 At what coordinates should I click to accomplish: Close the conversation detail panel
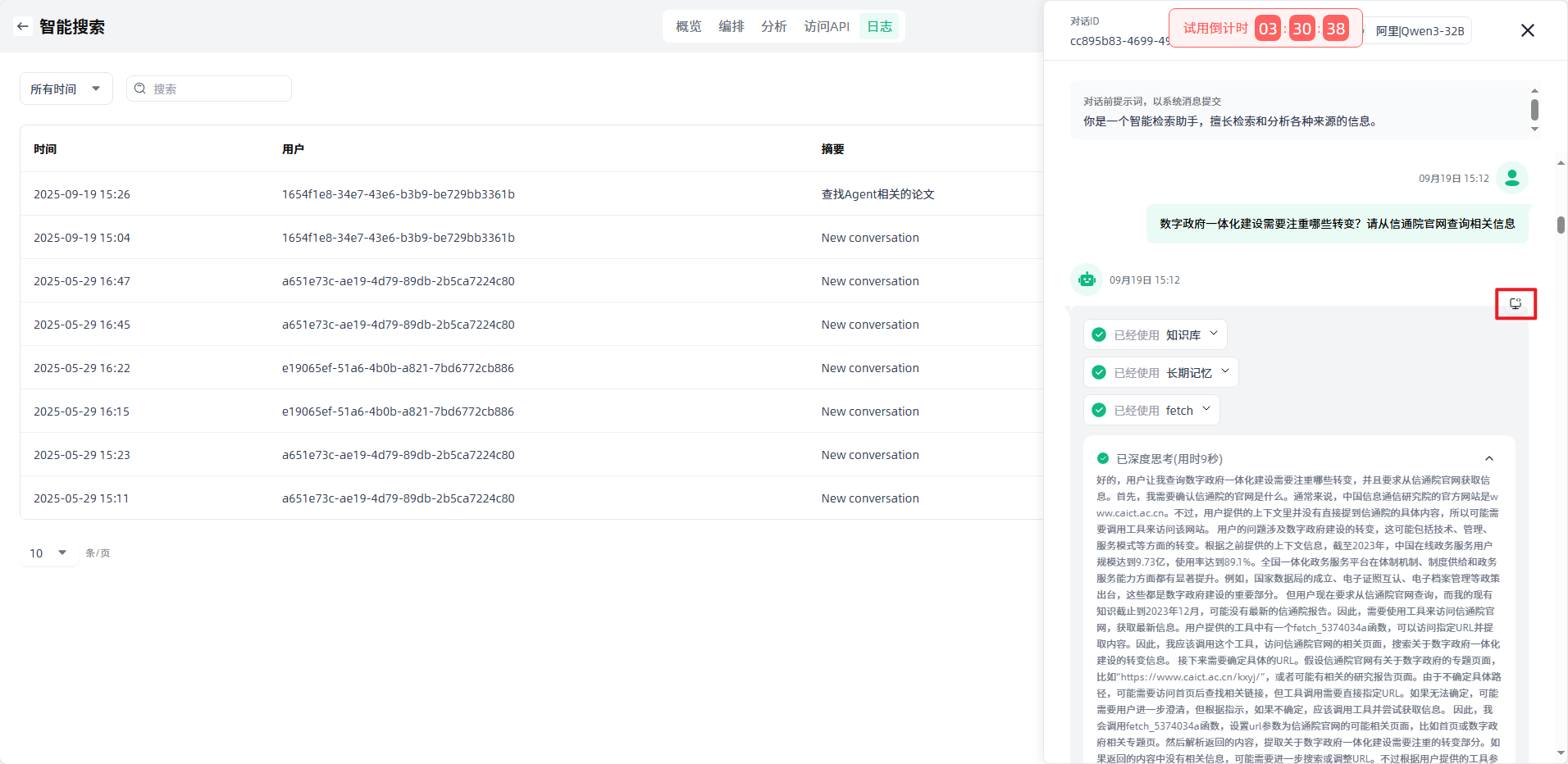coord(1527,30)
